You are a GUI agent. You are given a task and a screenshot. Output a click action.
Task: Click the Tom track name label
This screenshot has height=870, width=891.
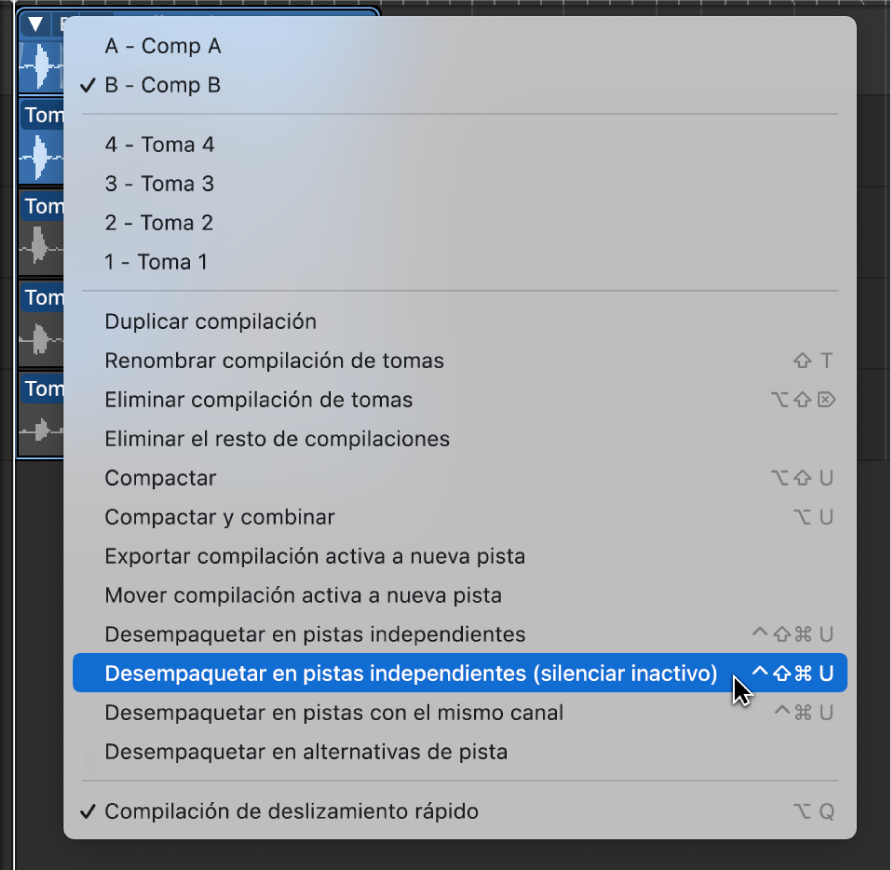[x=43, y=115]
